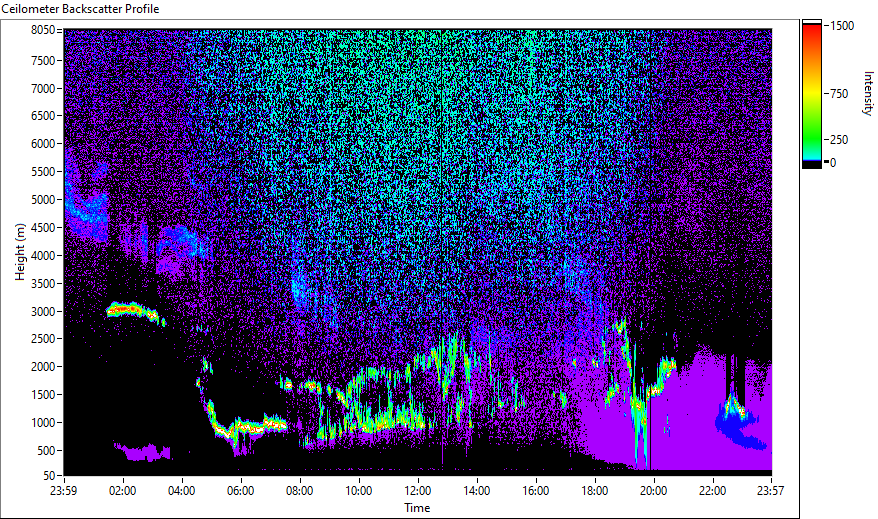
Task: Click the 1000 height axis value
Action: coord(43,423)
